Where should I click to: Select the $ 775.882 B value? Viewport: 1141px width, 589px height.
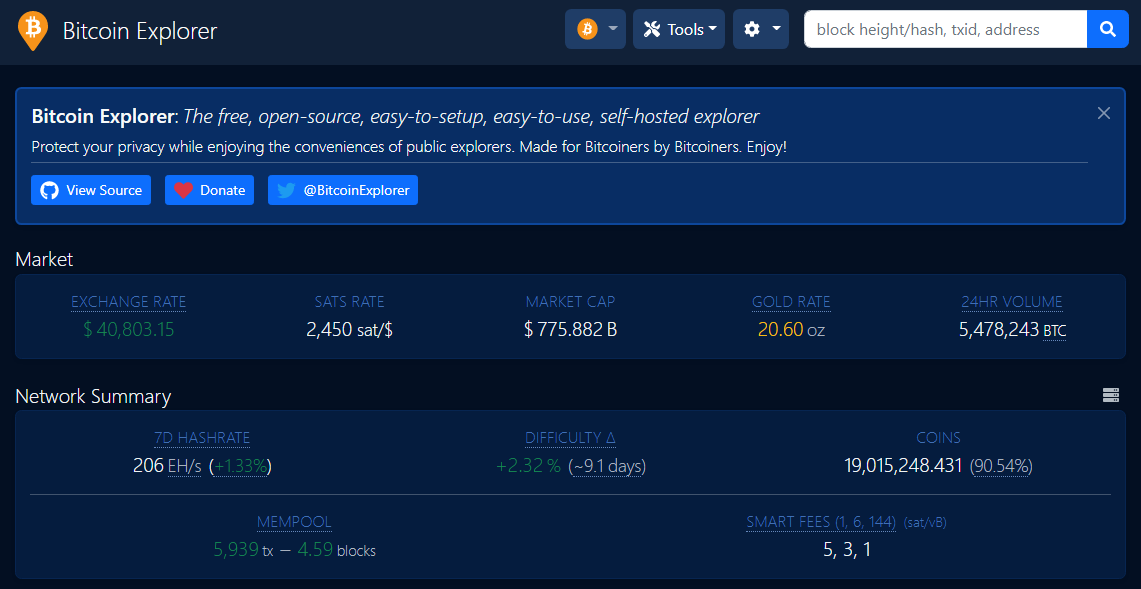pos(570,330)
